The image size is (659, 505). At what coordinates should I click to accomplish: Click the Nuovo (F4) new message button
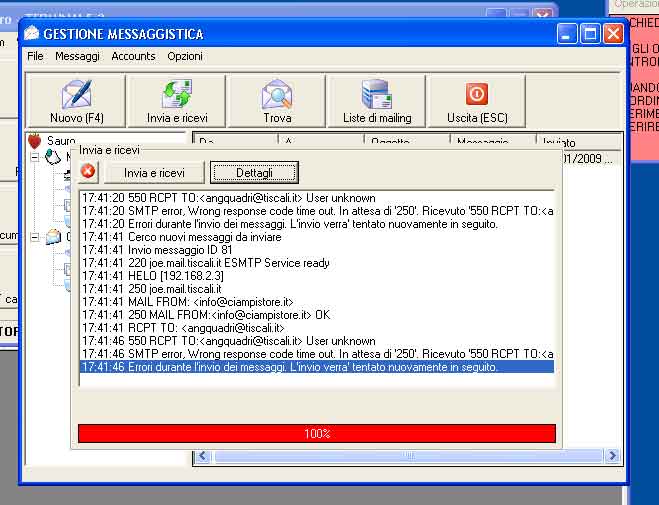(76, 101)
